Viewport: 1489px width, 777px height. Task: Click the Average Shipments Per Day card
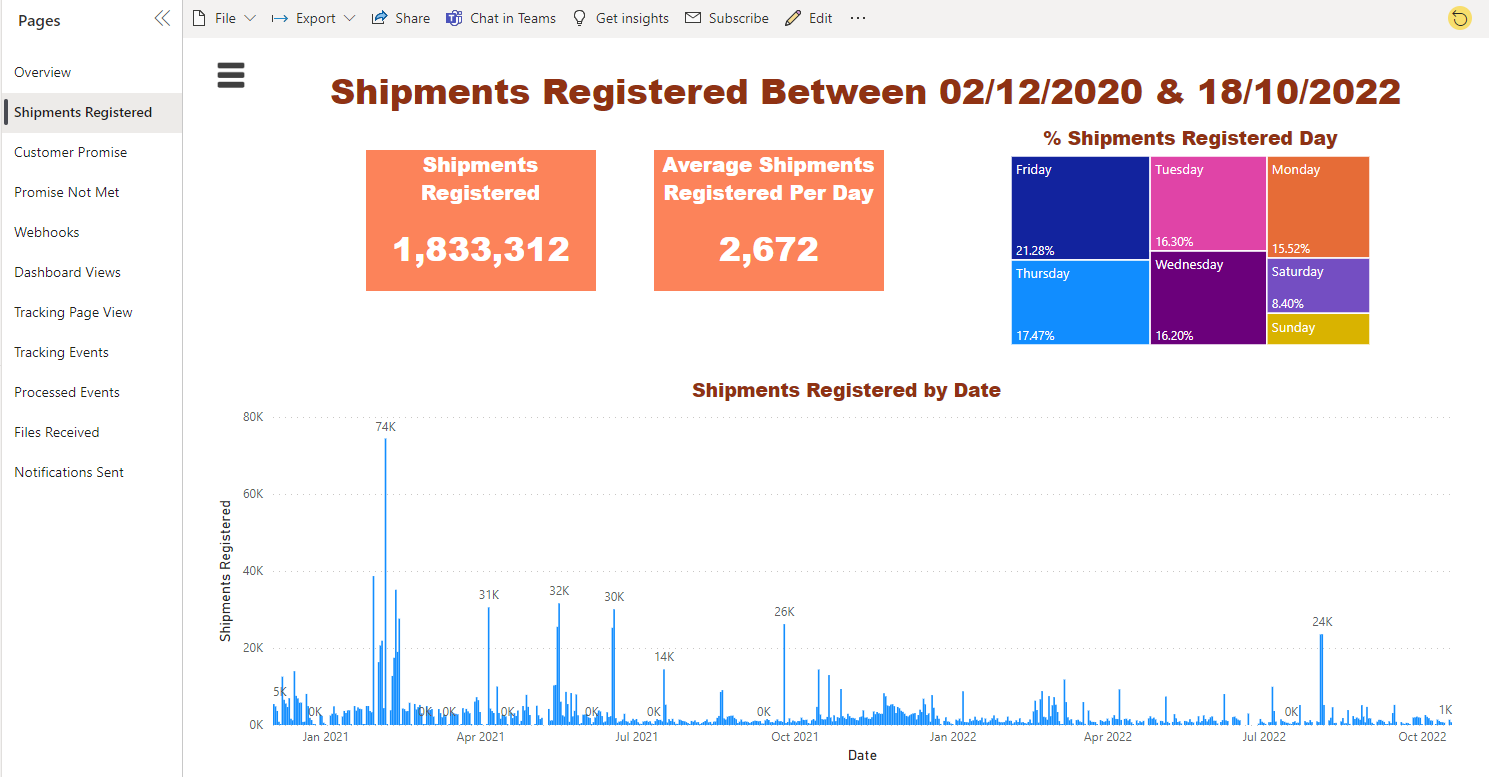(x=769, y=221)
